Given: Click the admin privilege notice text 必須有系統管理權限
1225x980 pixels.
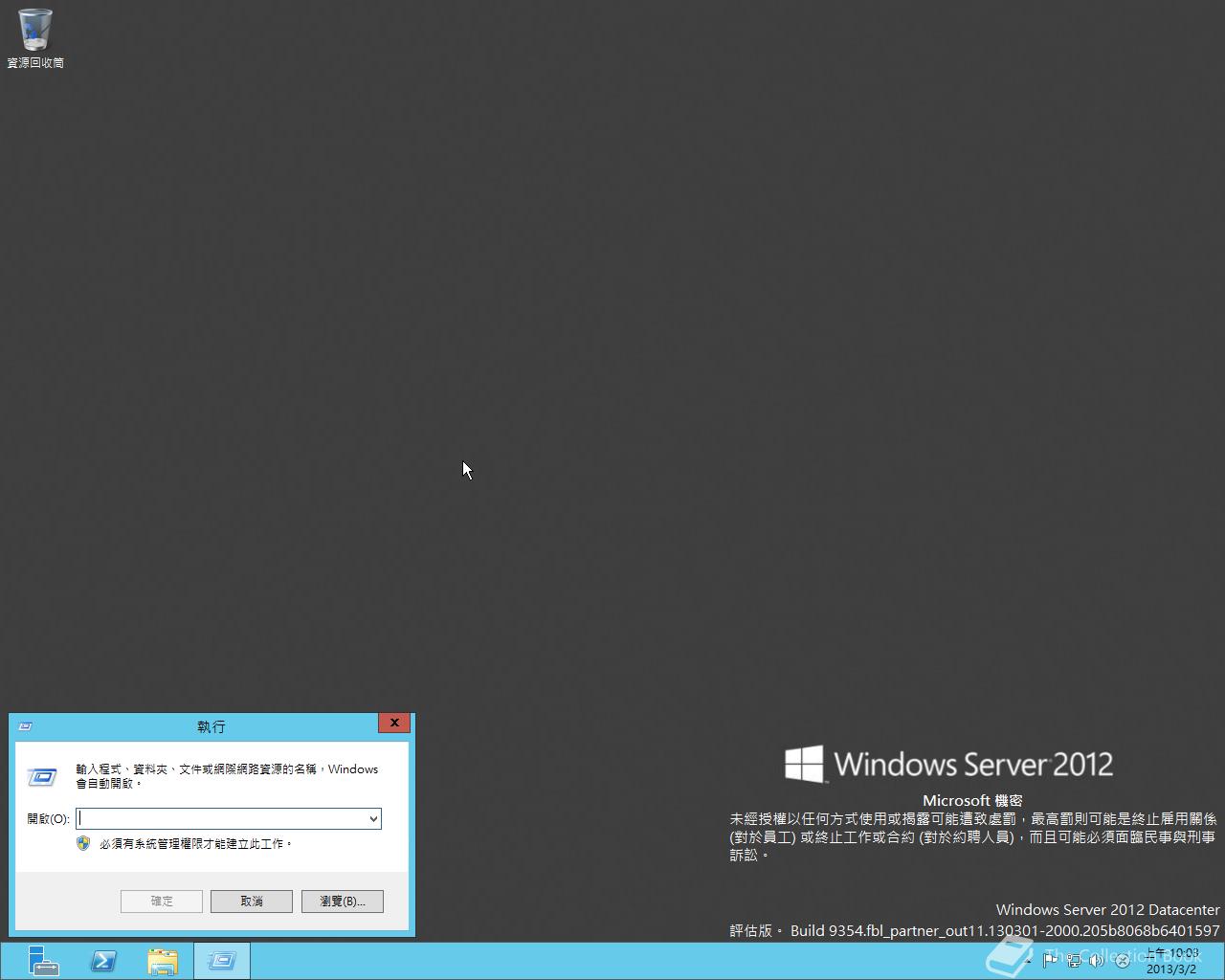Looking at the screenshot, I should tap(196, 844).
